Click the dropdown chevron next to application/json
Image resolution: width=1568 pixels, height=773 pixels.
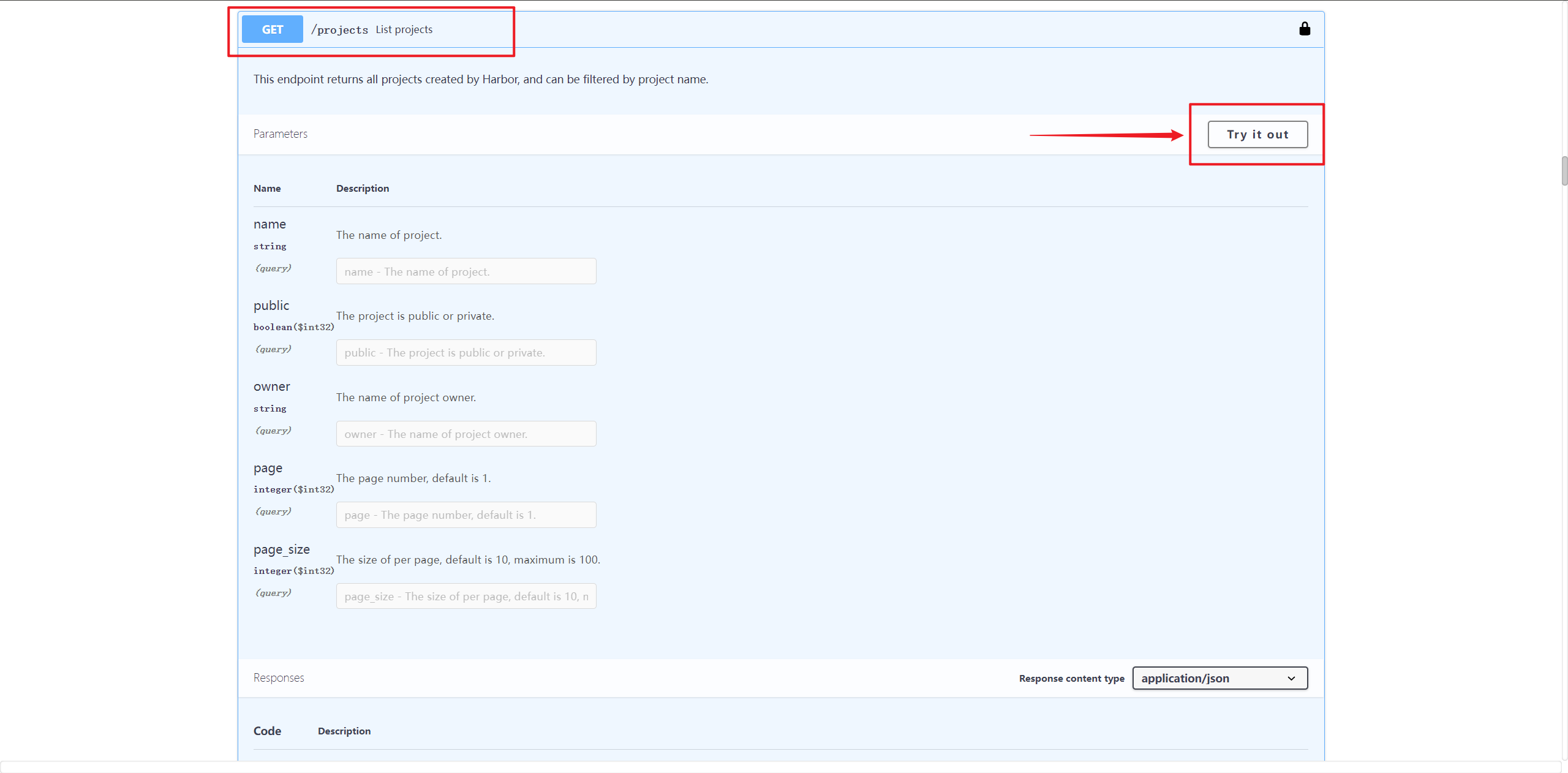[x=1291, y=678]
